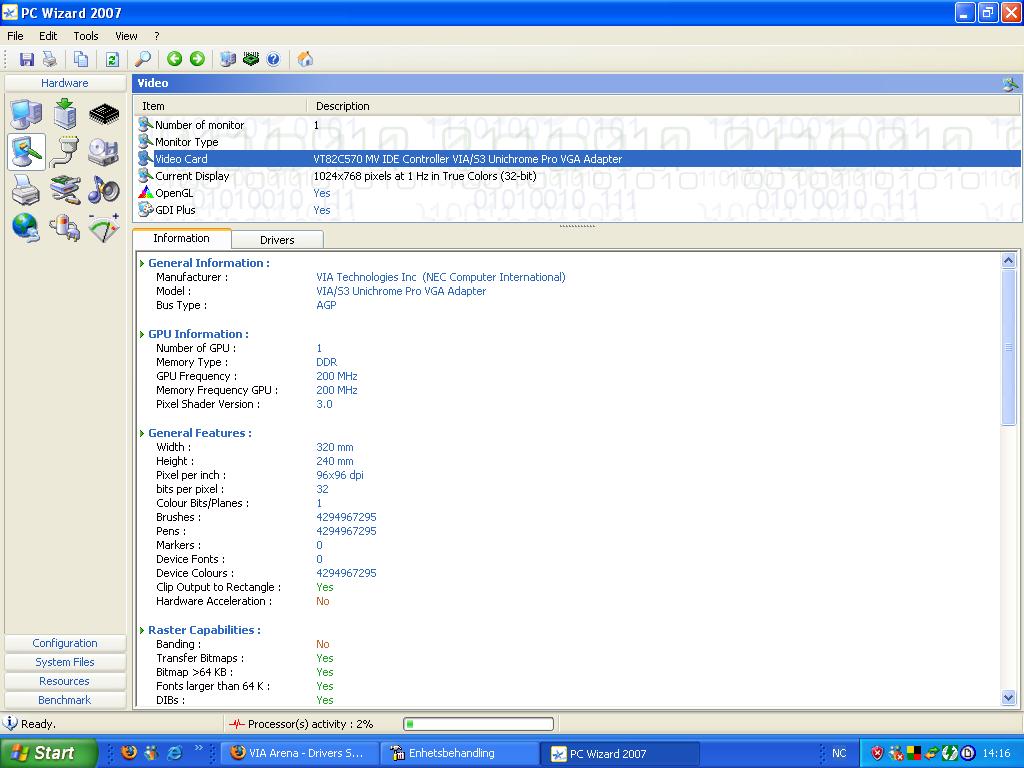Viewport: 1024px width, 768px height.
Task: Select the Number of monitor row
Action: (x=577, y=125)
